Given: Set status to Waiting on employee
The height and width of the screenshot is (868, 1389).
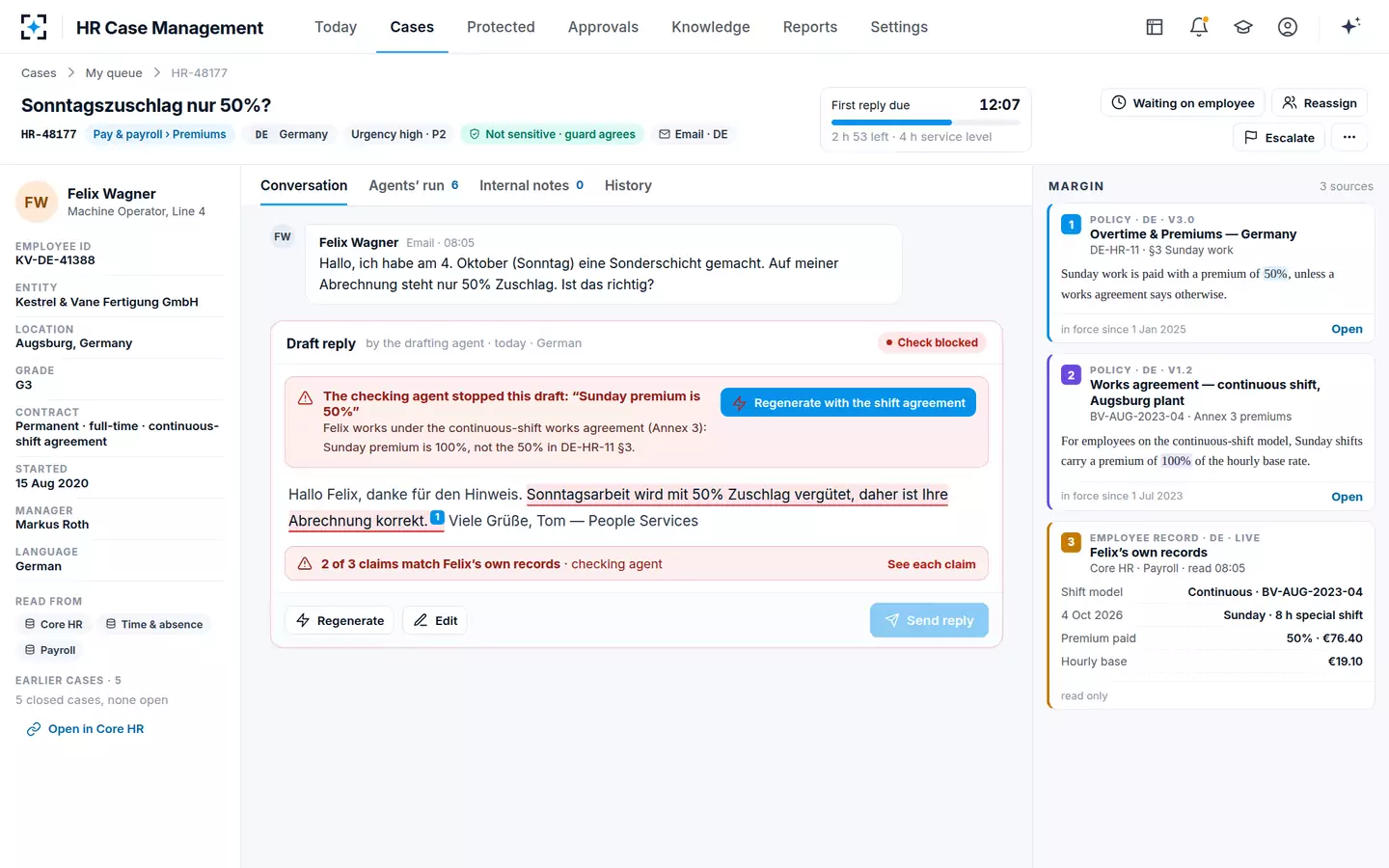Looking at the screenshot, I should [x=1183, y=103].
